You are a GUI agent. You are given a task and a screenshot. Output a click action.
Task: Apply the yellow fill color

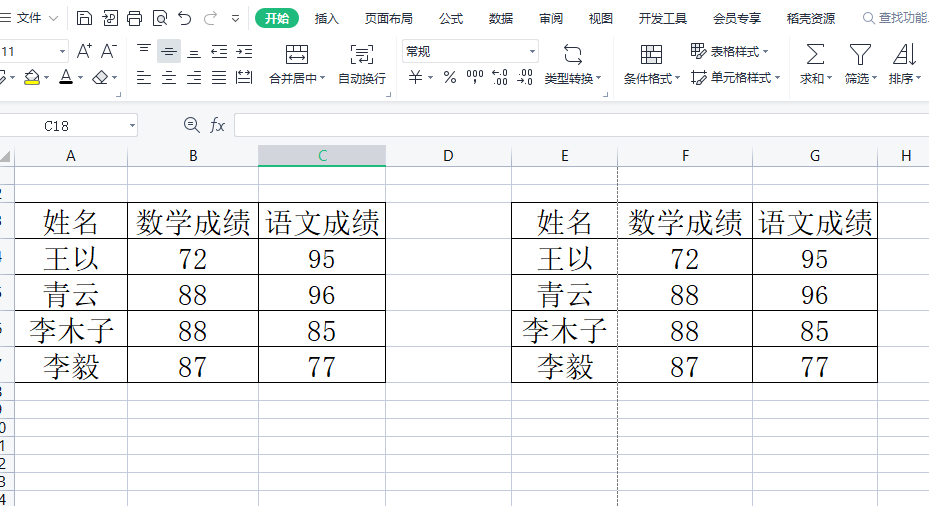[32, 77]
